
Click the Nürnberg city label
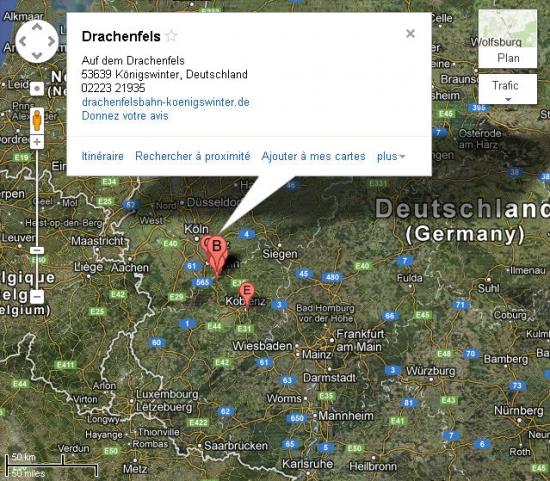[x=518, y=410]
